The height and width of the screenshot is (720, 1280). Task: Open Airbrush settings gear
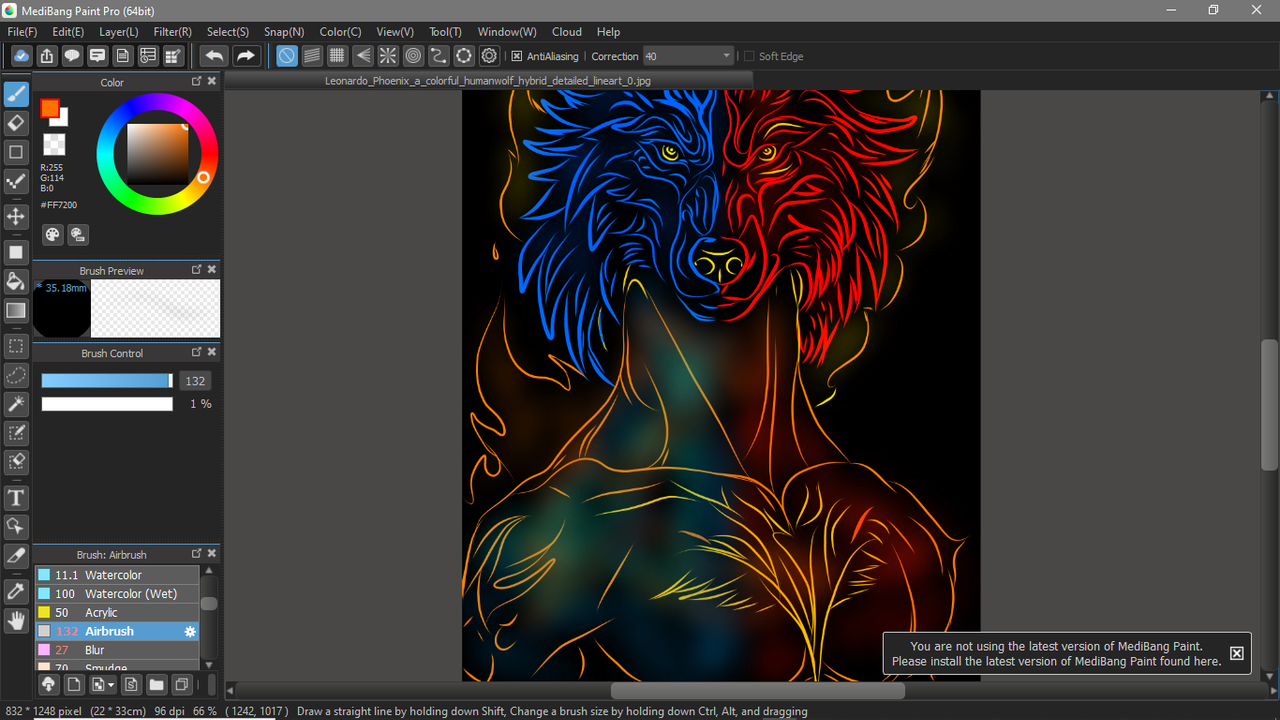(x=190, y=632)
